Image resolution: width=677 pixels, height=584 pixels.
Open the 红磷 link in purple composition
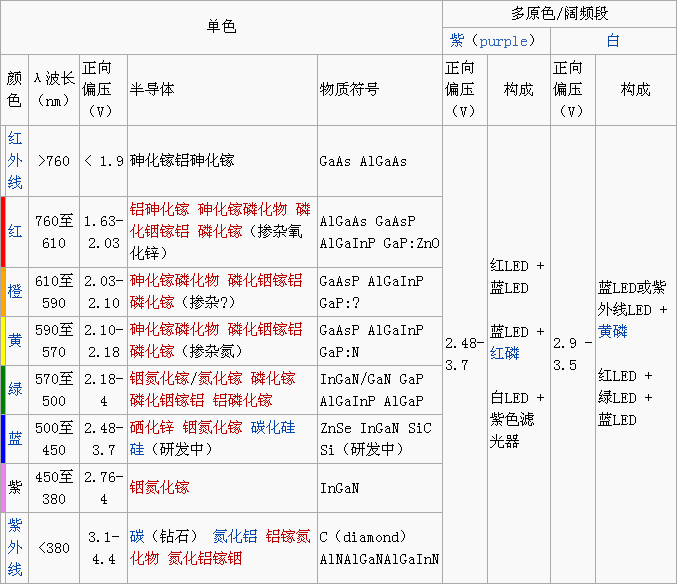(x=505, y=354)
